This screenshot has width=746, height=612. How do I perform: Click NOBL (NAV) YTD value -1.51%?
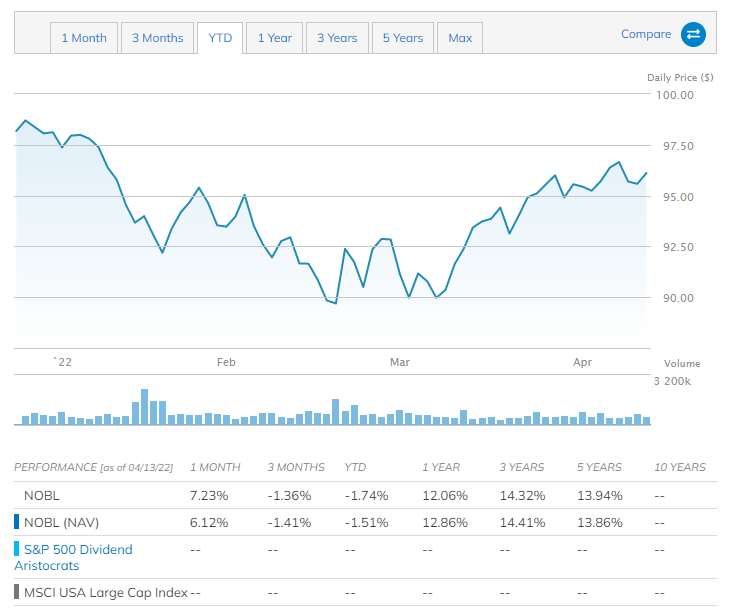click(x=366, y=523)
